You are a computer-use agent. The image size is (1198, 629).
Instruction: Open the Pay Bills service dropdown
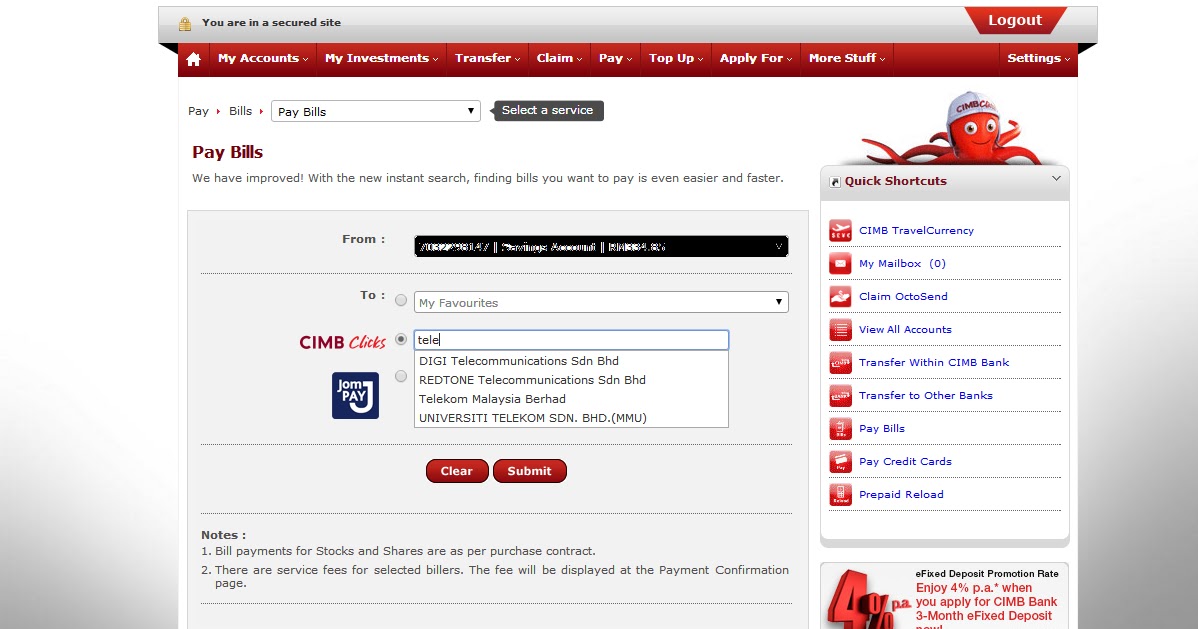coord(376,112)
